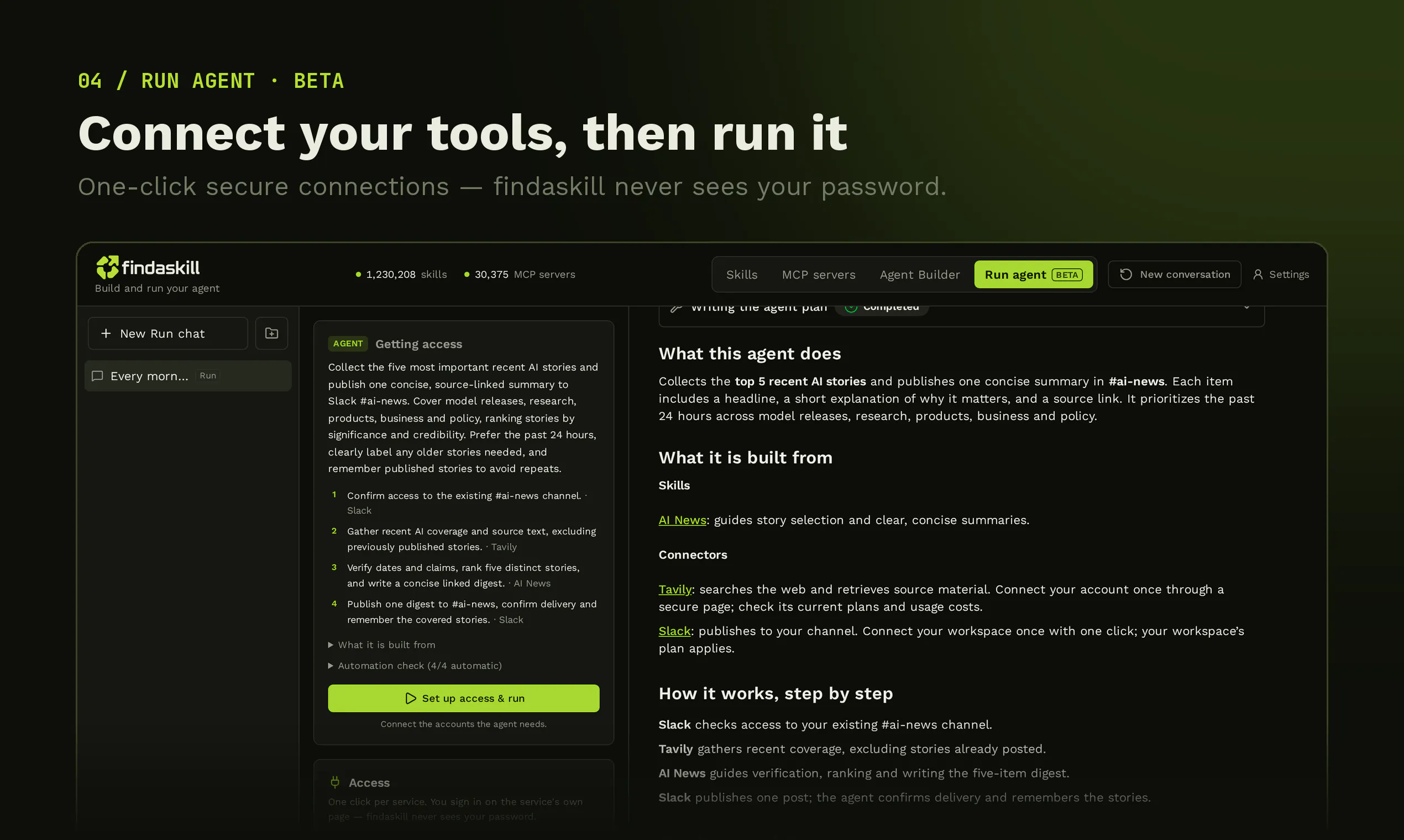Click the person icon beside Settings

pos(1258,275)
